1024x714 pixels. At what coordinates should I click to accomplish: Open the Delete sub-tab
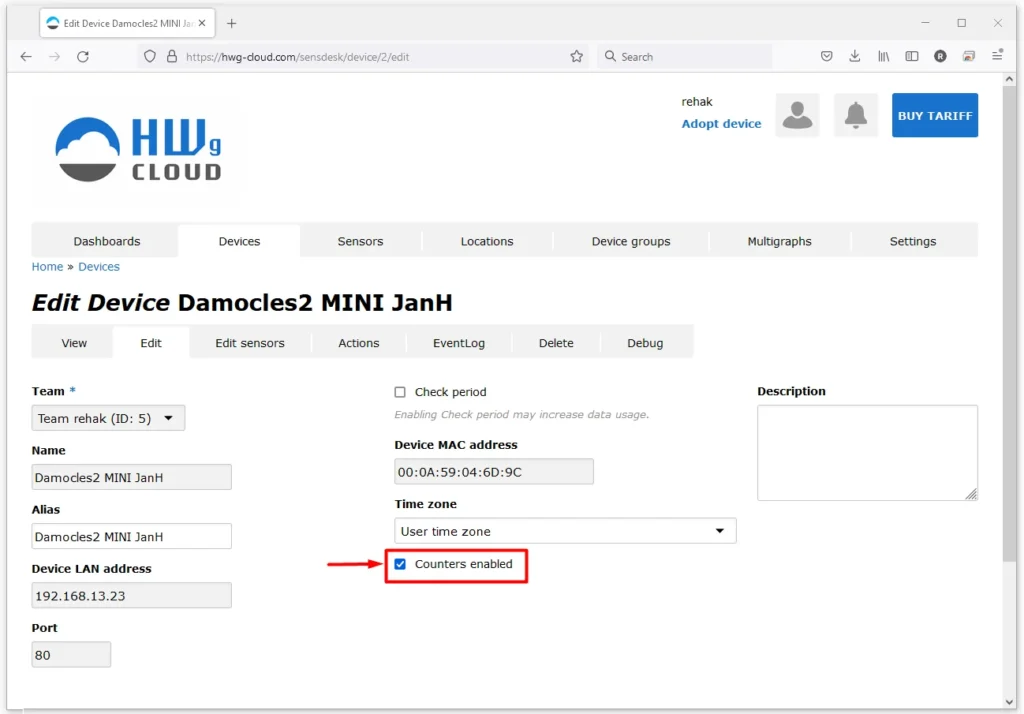point(556,343)
